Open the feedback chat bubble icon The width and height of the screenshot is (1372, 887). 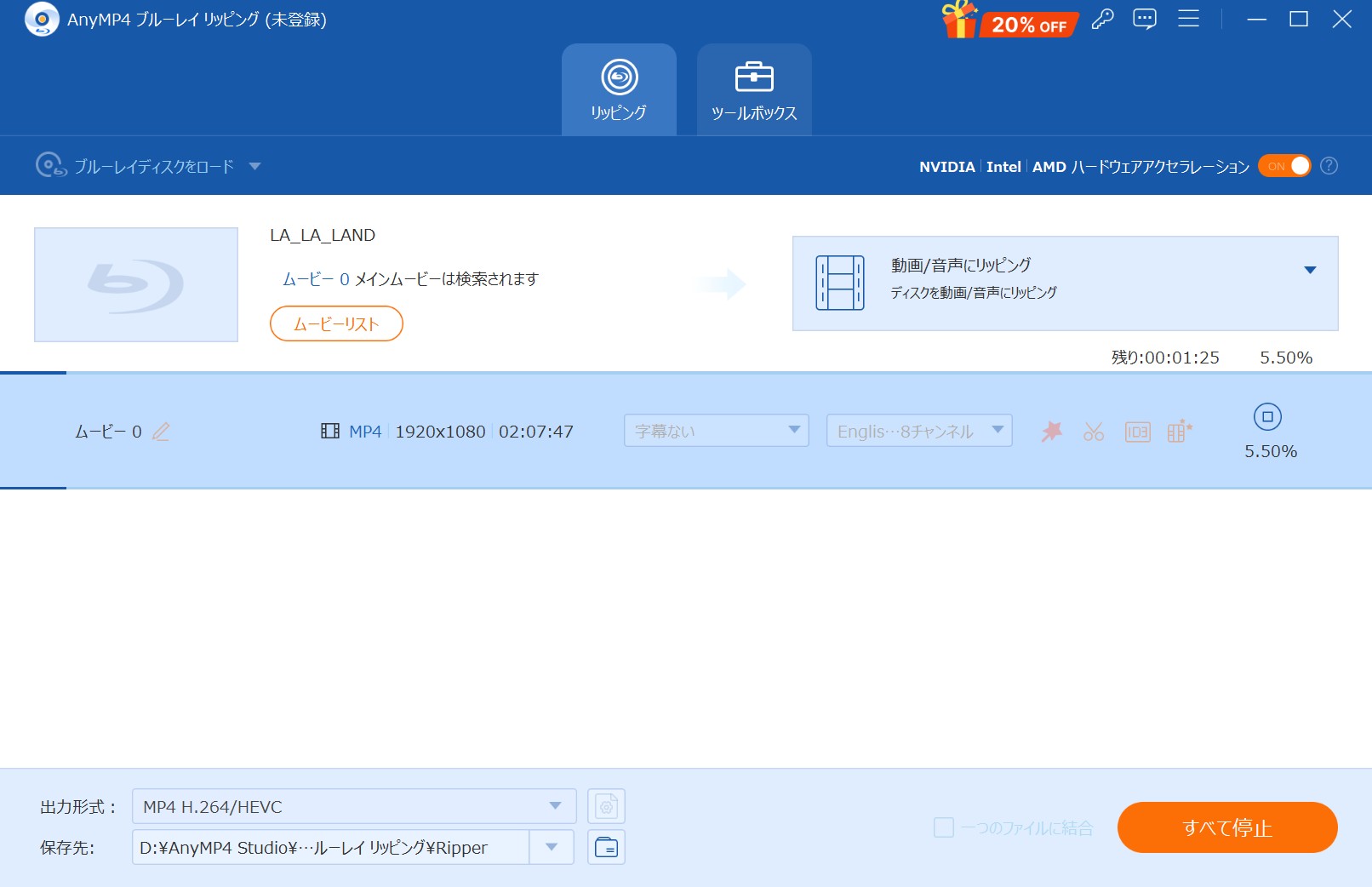pyautogui.click(x=1145, y=19)
